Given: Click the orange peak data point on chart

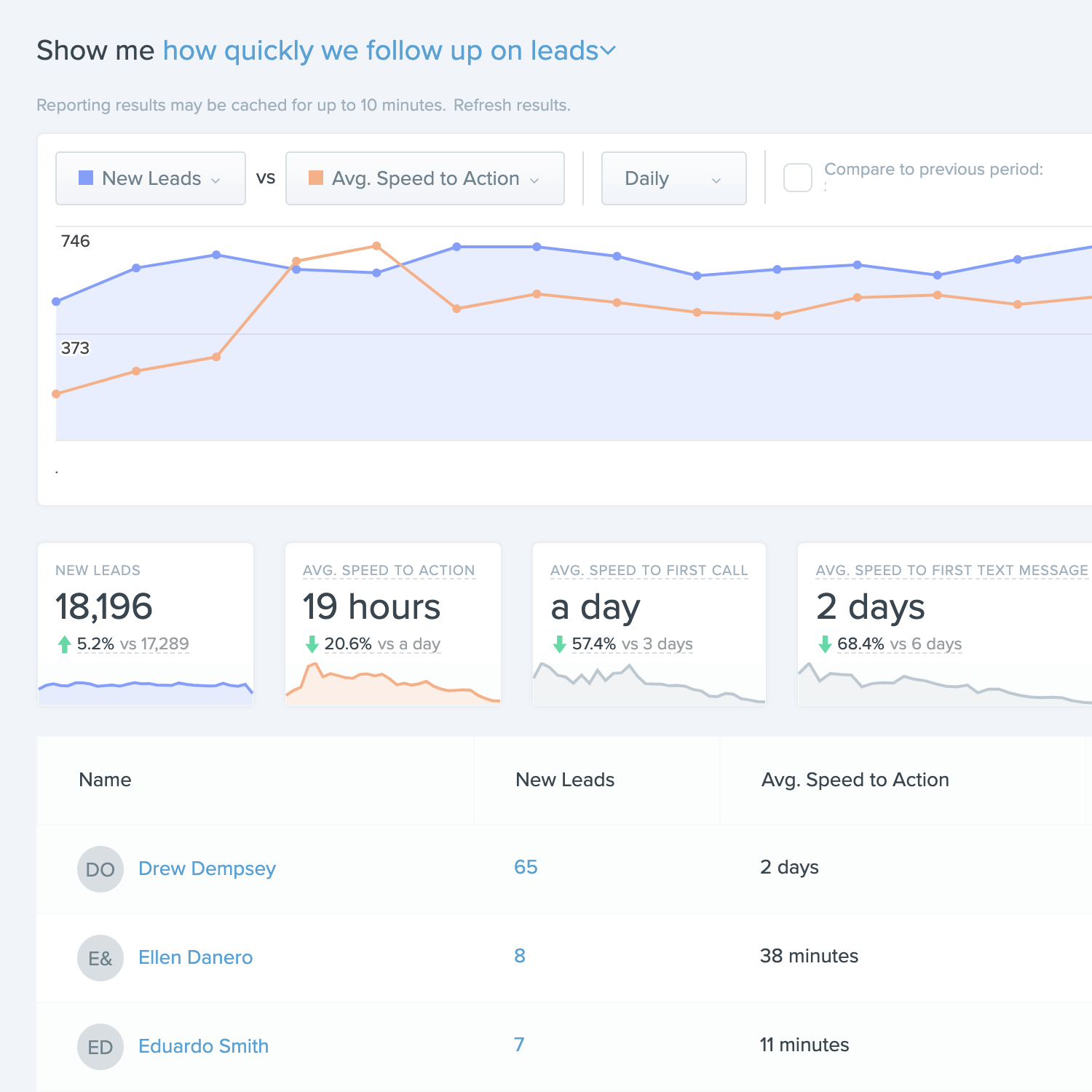Looking at the screenshot, I should pos(376,246).
